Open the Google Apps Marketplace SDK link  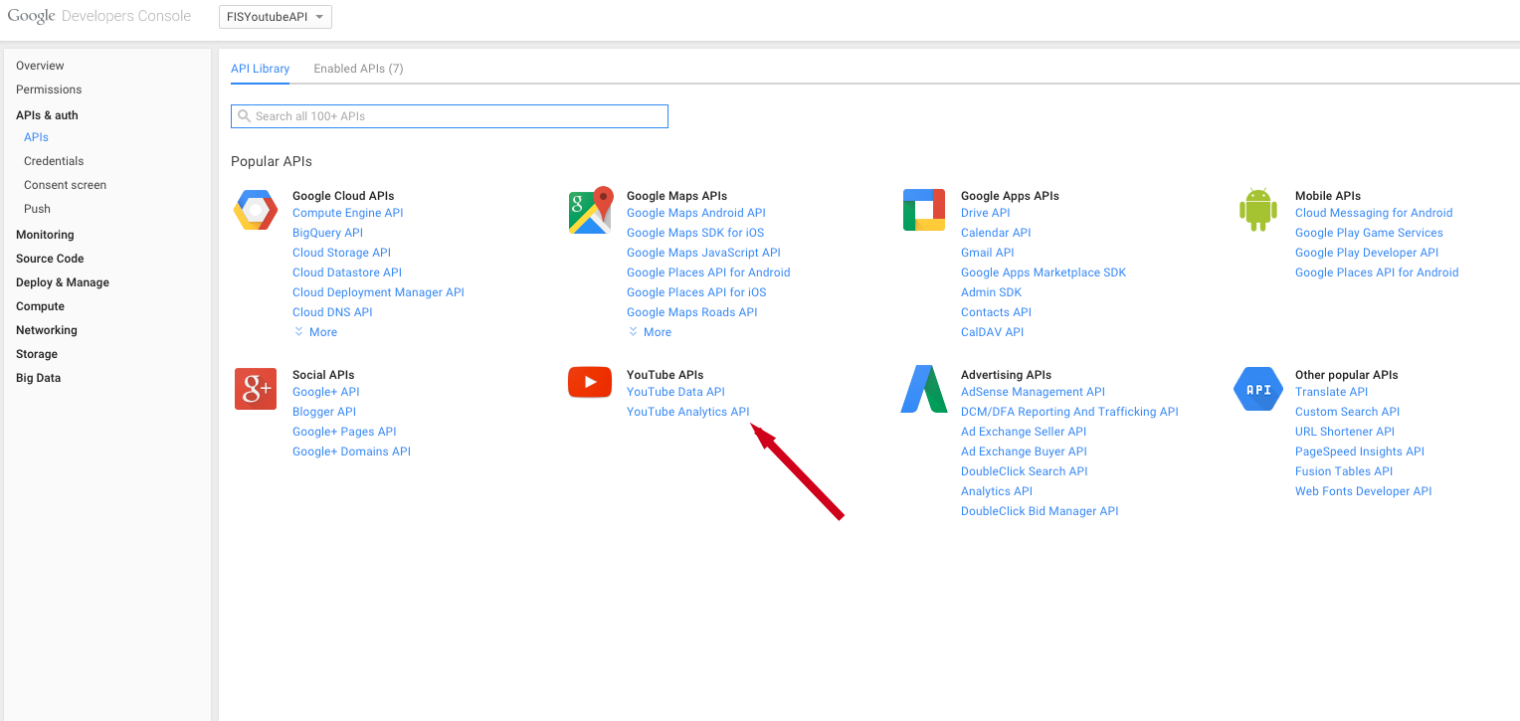(x=1044, y=273)
